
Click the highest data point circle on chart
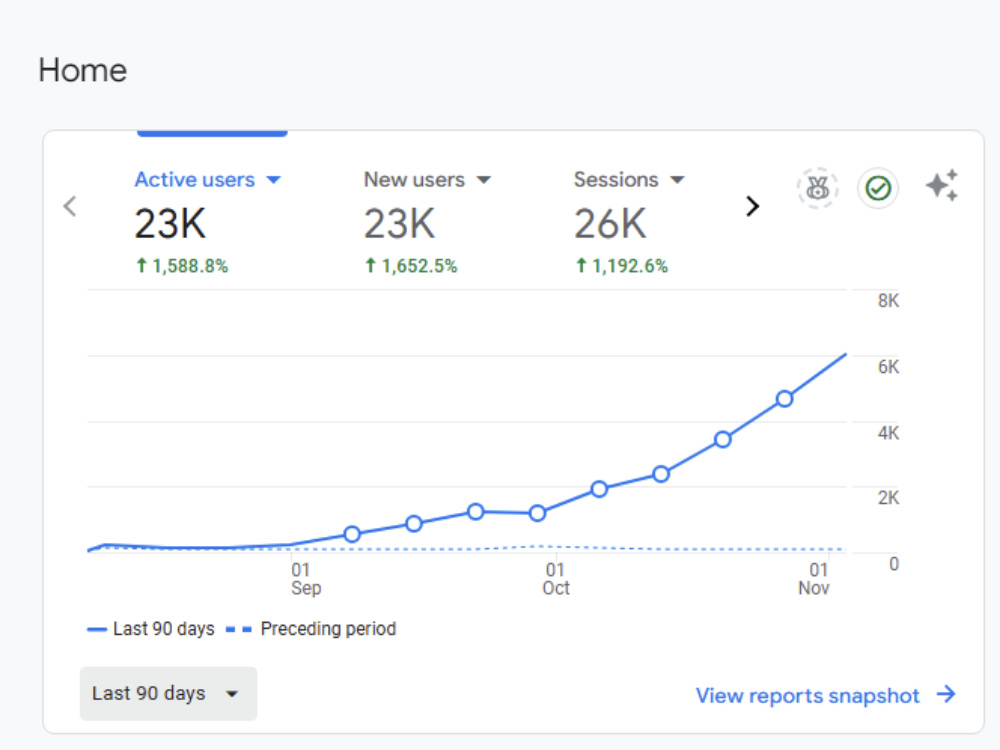point(784,399)
